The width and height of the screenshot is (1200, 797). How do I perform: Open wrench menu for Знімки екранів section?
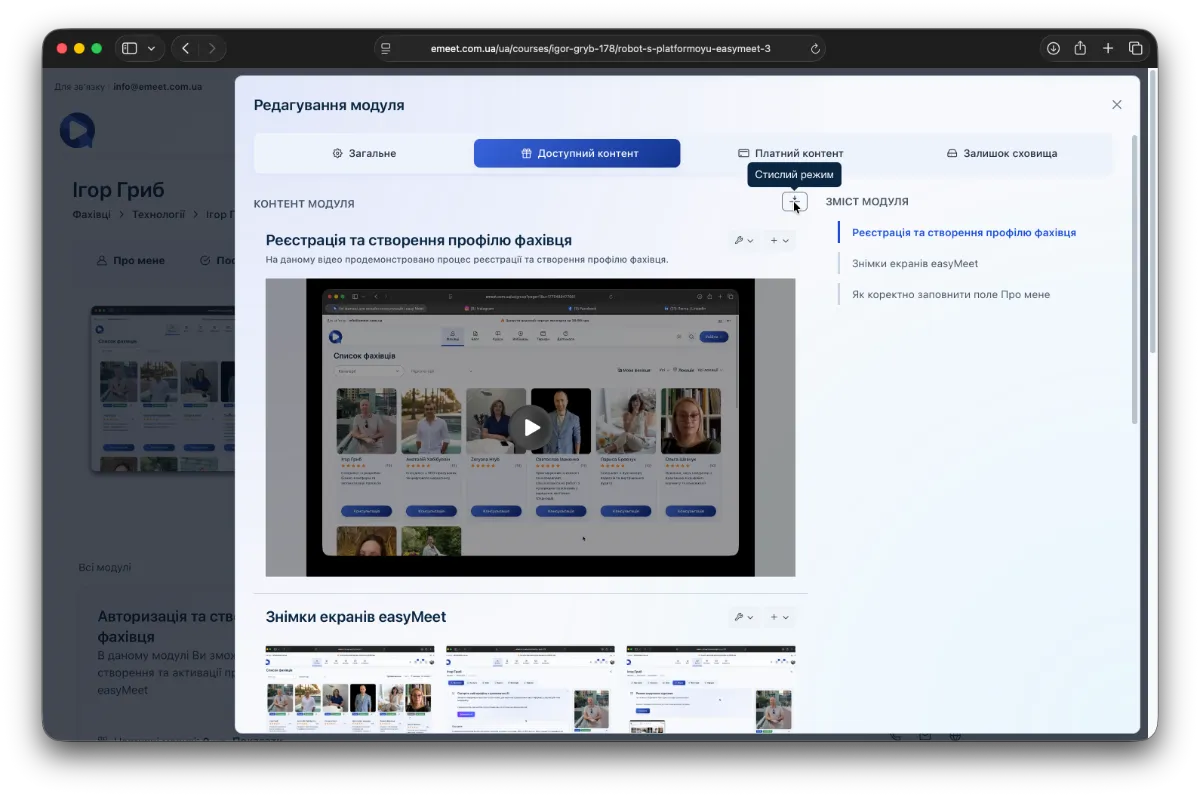(x=744, y=617)
